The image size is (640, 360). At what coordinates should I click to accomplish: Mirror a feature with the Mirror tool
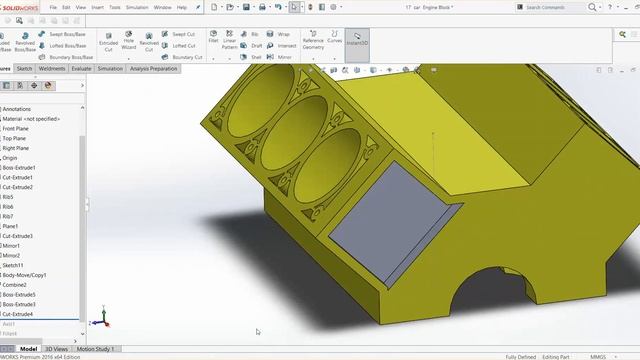point(279,57)
